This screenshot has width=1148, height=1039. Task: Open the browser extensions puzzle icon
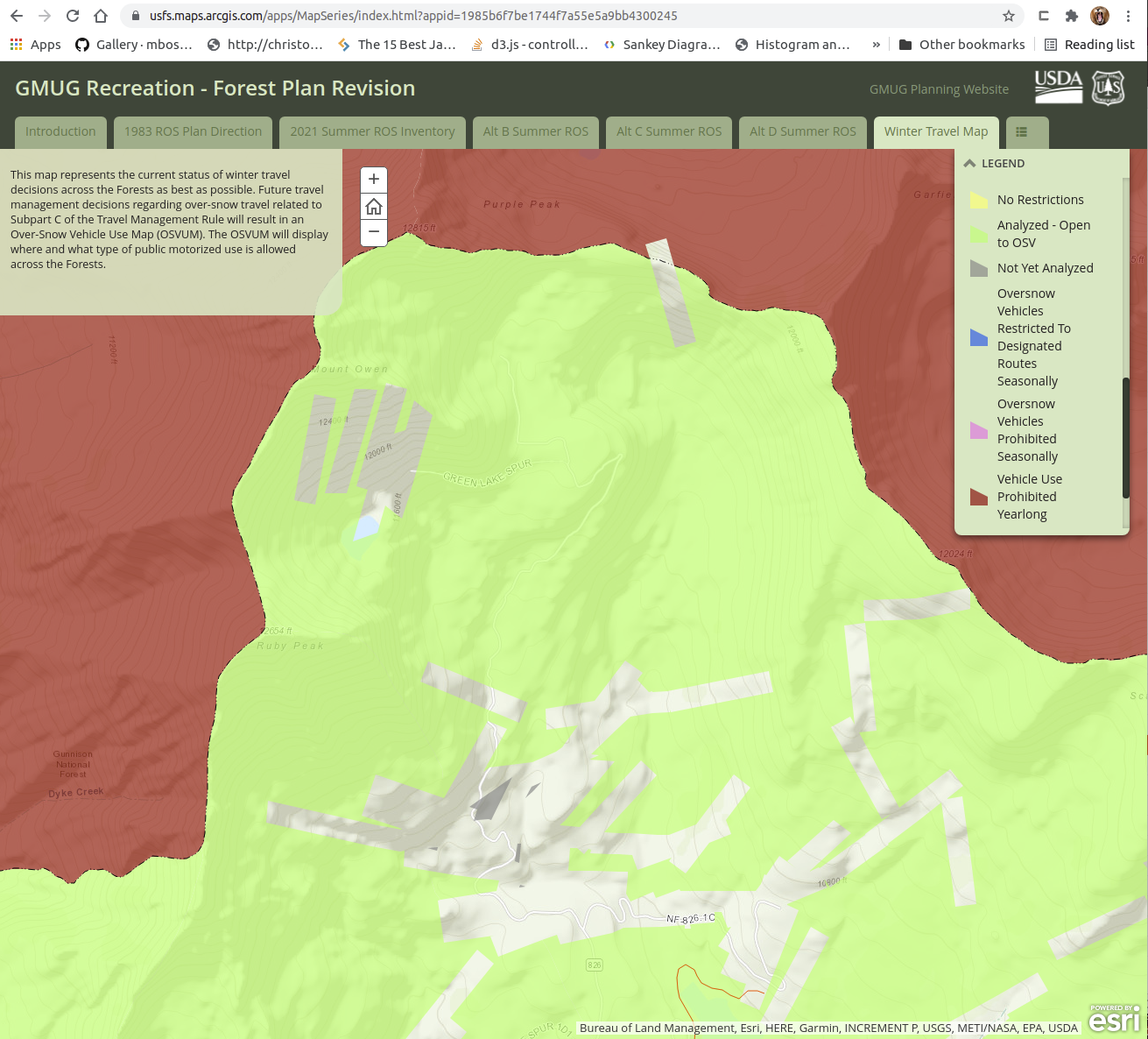coord(1071,16)
